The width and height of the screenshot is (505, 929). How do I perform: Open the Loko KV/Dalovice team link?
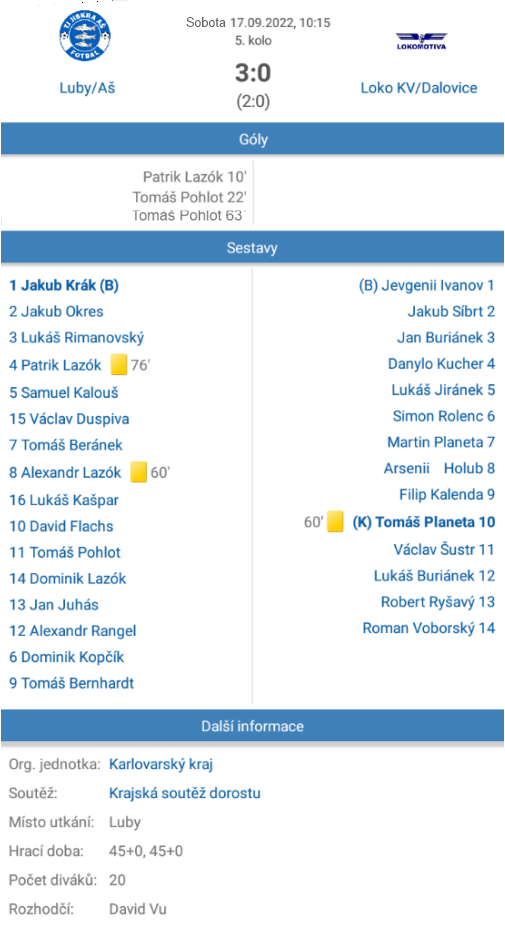tap(419, 88)
